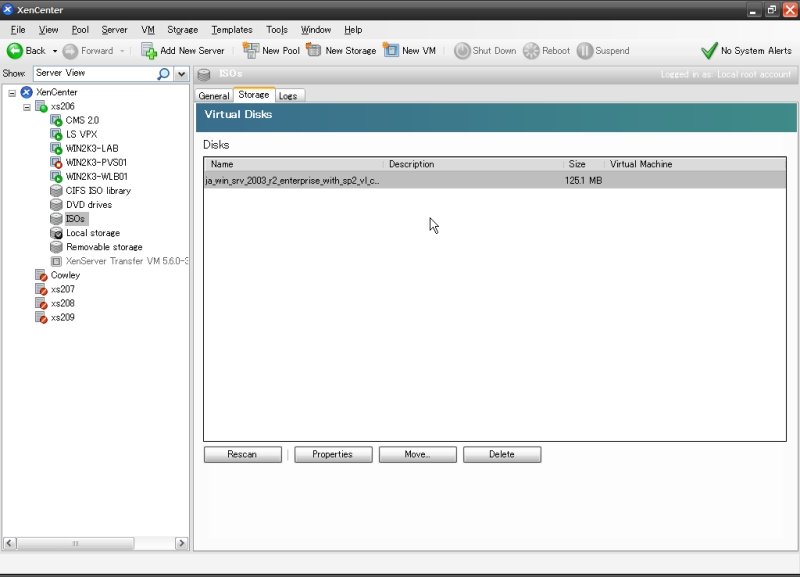Click the Removable storage icon
The height and width of the screenshot is (577, 800).
coord(56,247)
